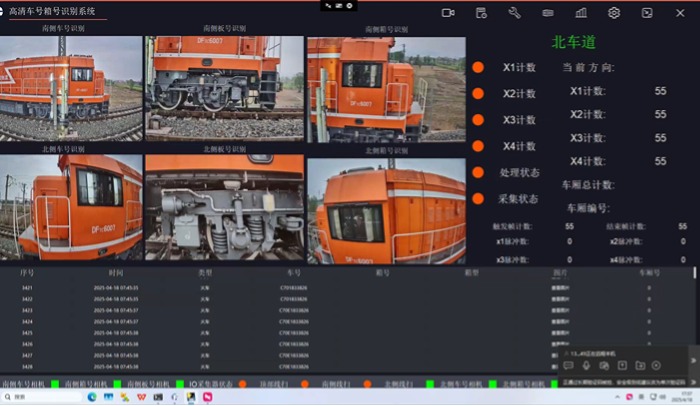This screenshot has width=700, height=406.
Task: Click the keyboard-shaped toolbar icon
Action: (548, 13)
